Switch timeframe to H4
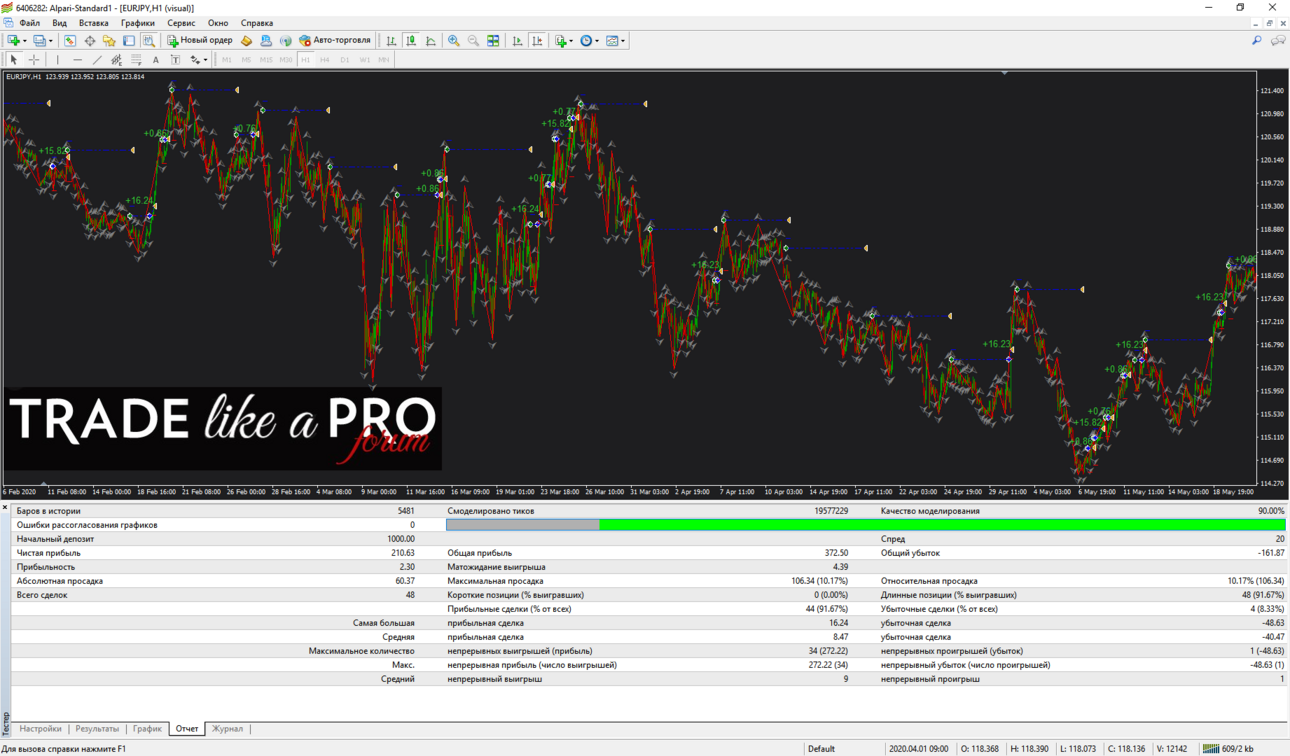 click(x=325, y=60)
